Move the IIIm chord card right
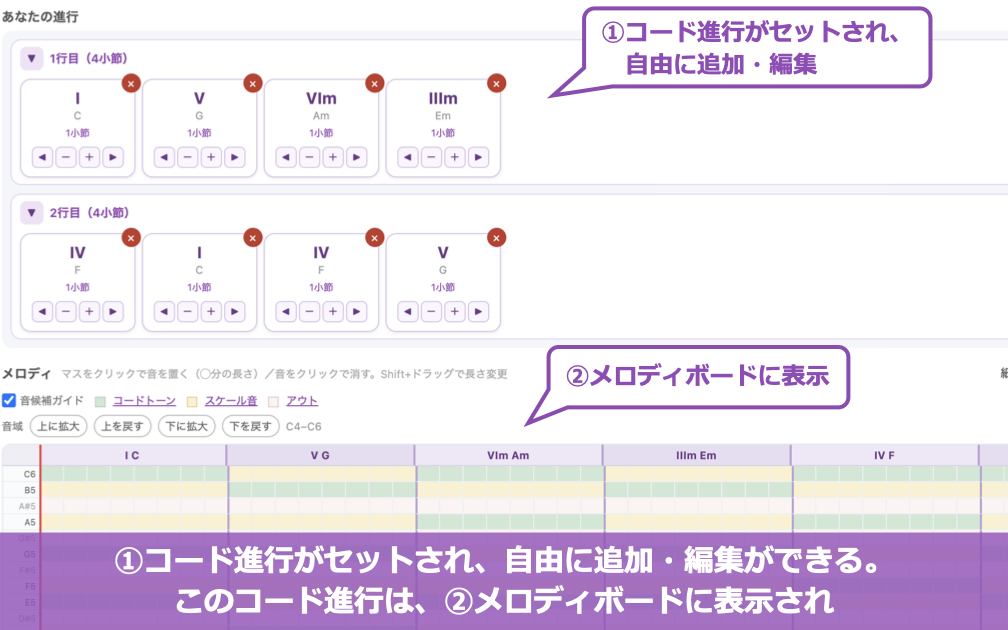 pyautogui.click(x=478, y=158)
